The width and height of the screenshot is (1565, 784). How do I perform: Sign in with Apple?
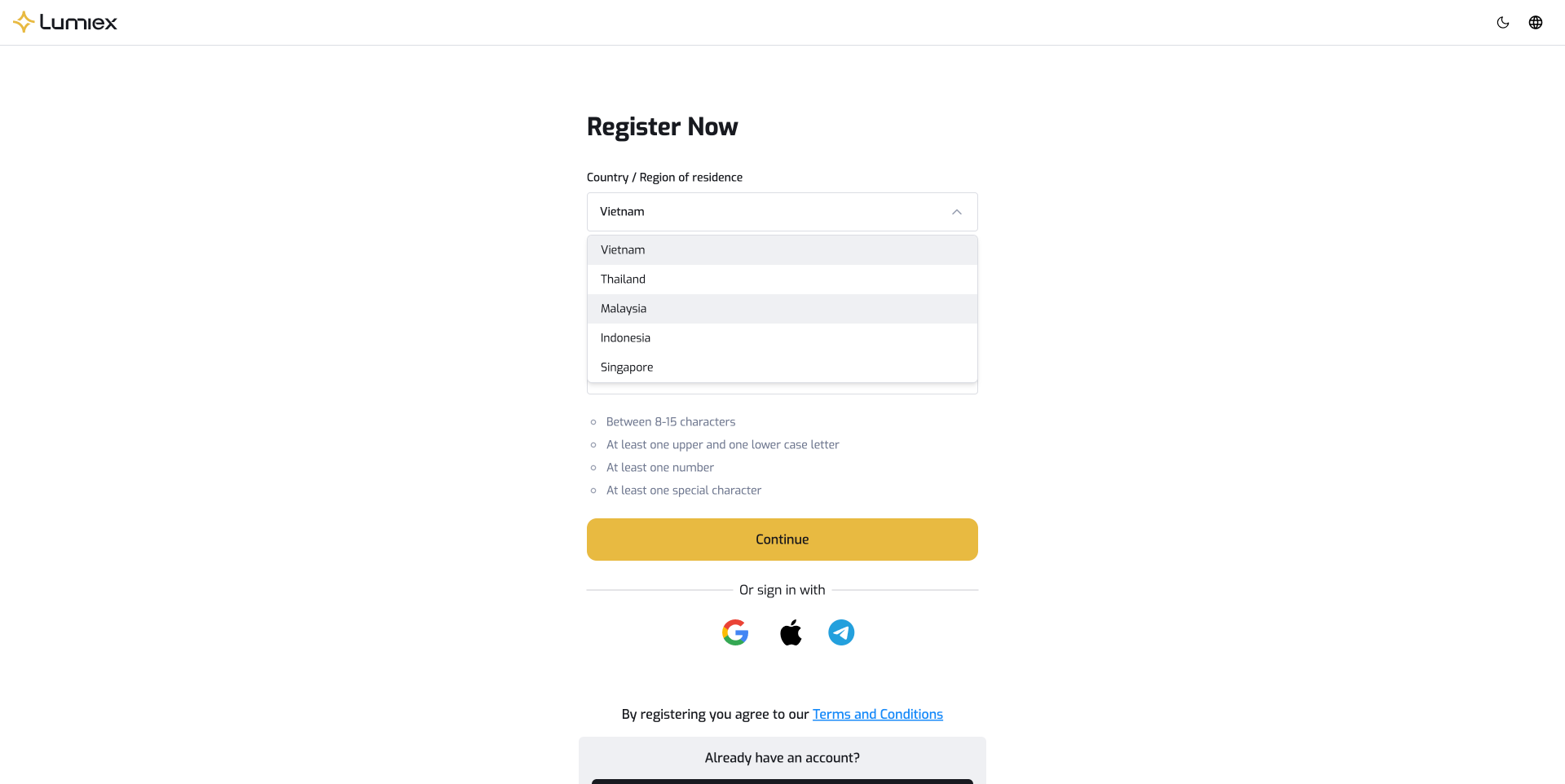pyautogui.click(x=790, y=632)
